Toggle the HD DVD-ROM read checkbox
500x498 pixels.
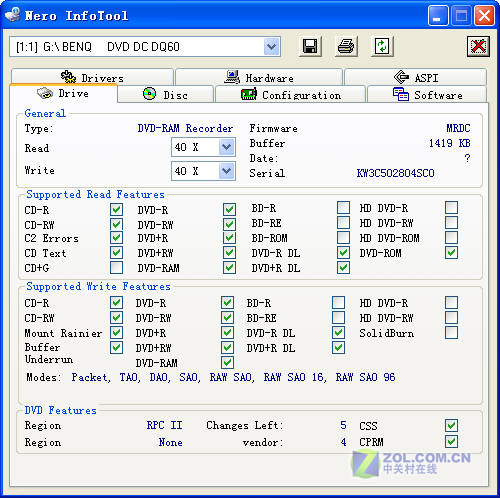451,237
